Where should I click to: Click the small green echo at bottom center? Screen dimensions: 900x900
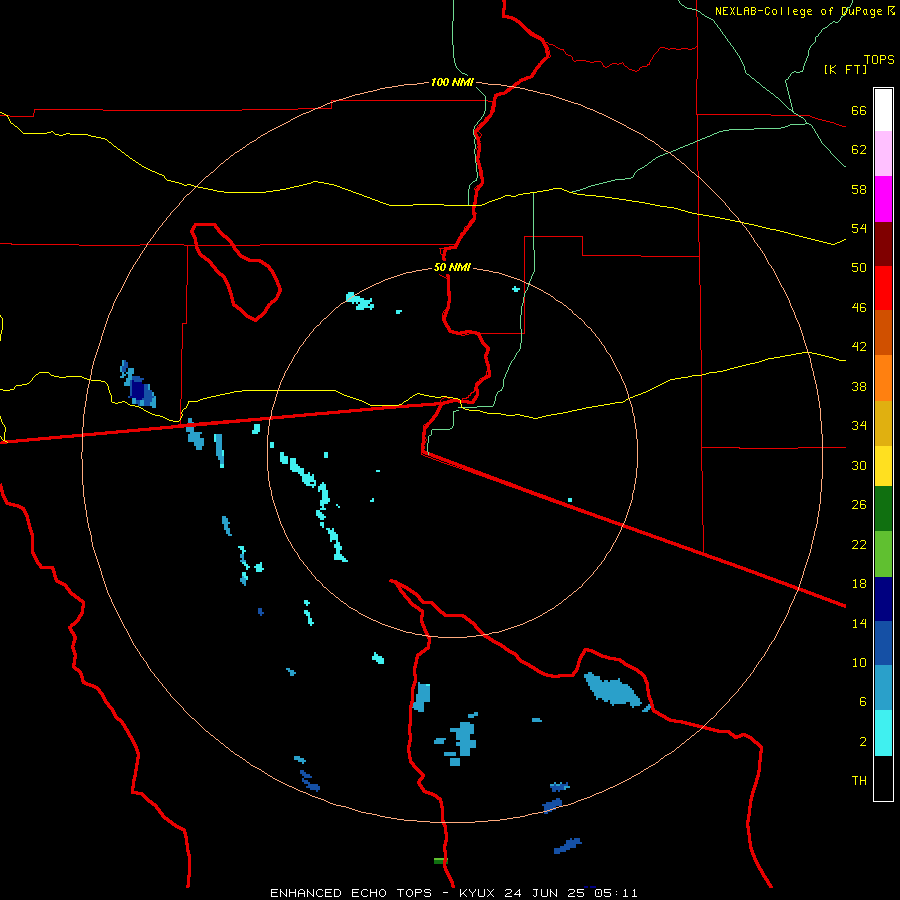tap(440, 860)
